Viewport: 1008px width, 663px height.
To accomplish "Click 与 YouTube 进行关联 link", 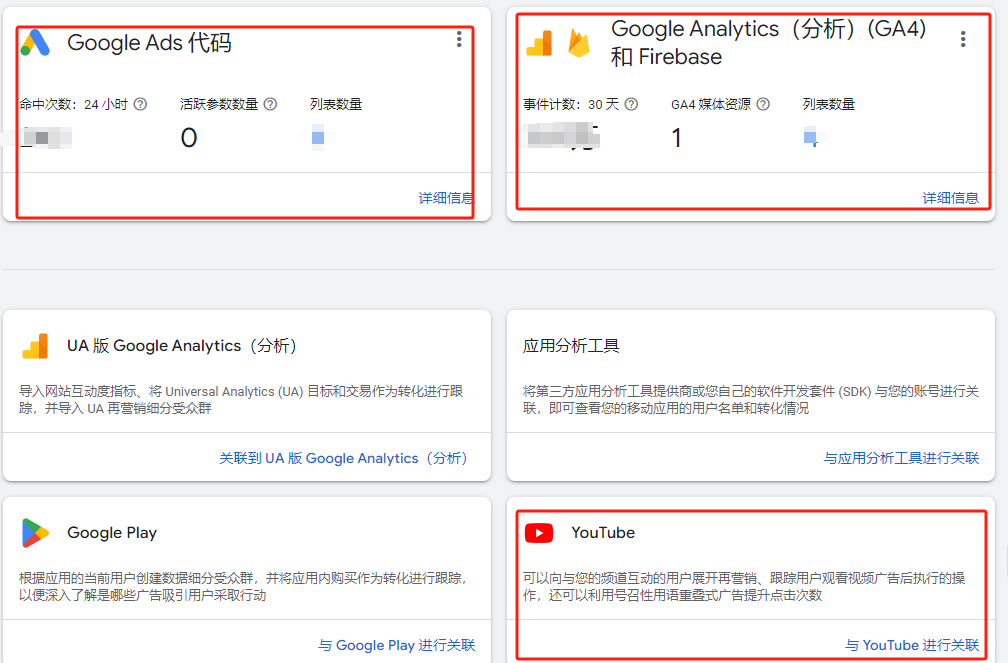I will (x=912, y=645).
